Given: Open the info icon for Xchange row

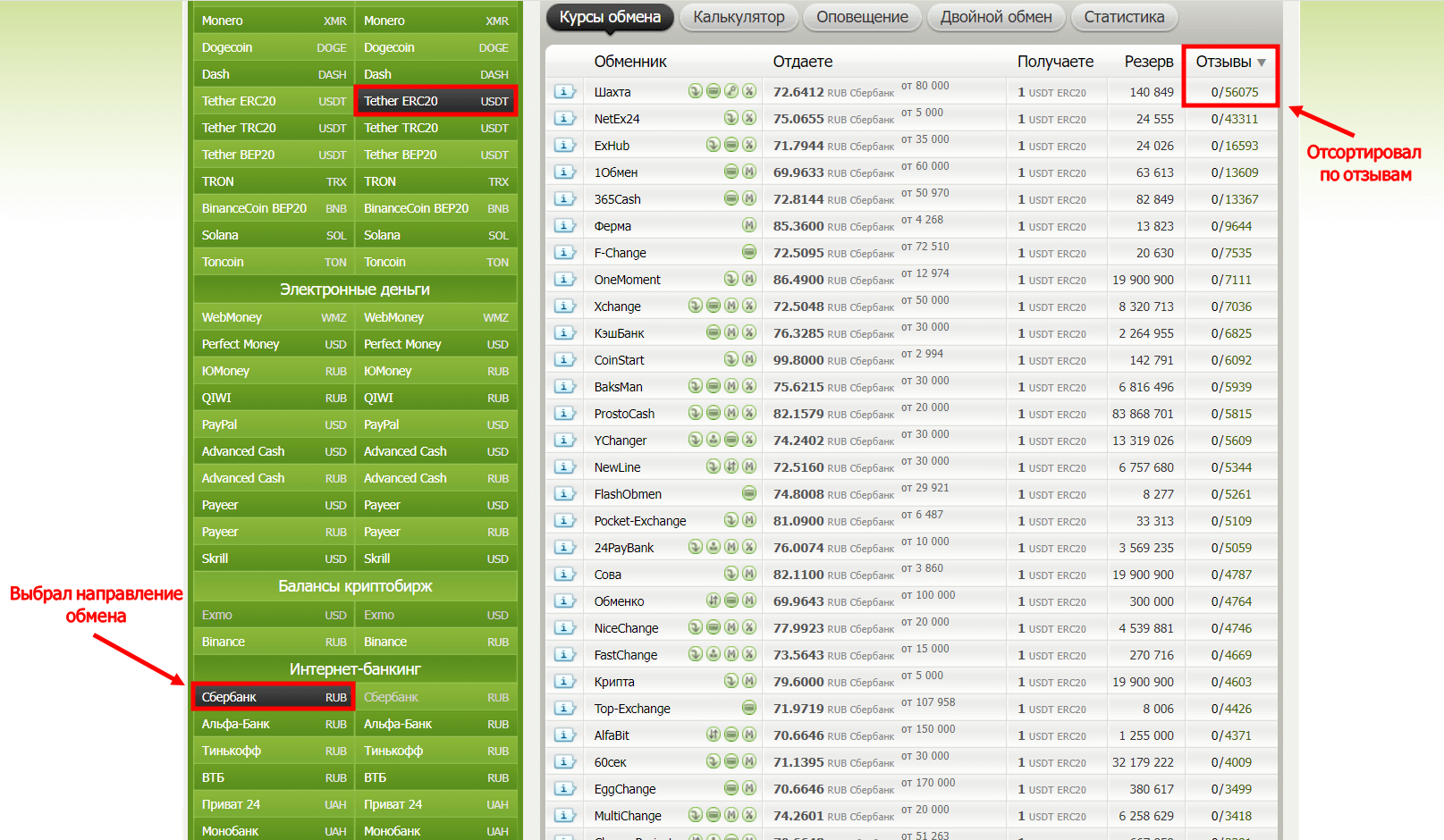Looking at the screenshot, I should click(x=564, y=306).
